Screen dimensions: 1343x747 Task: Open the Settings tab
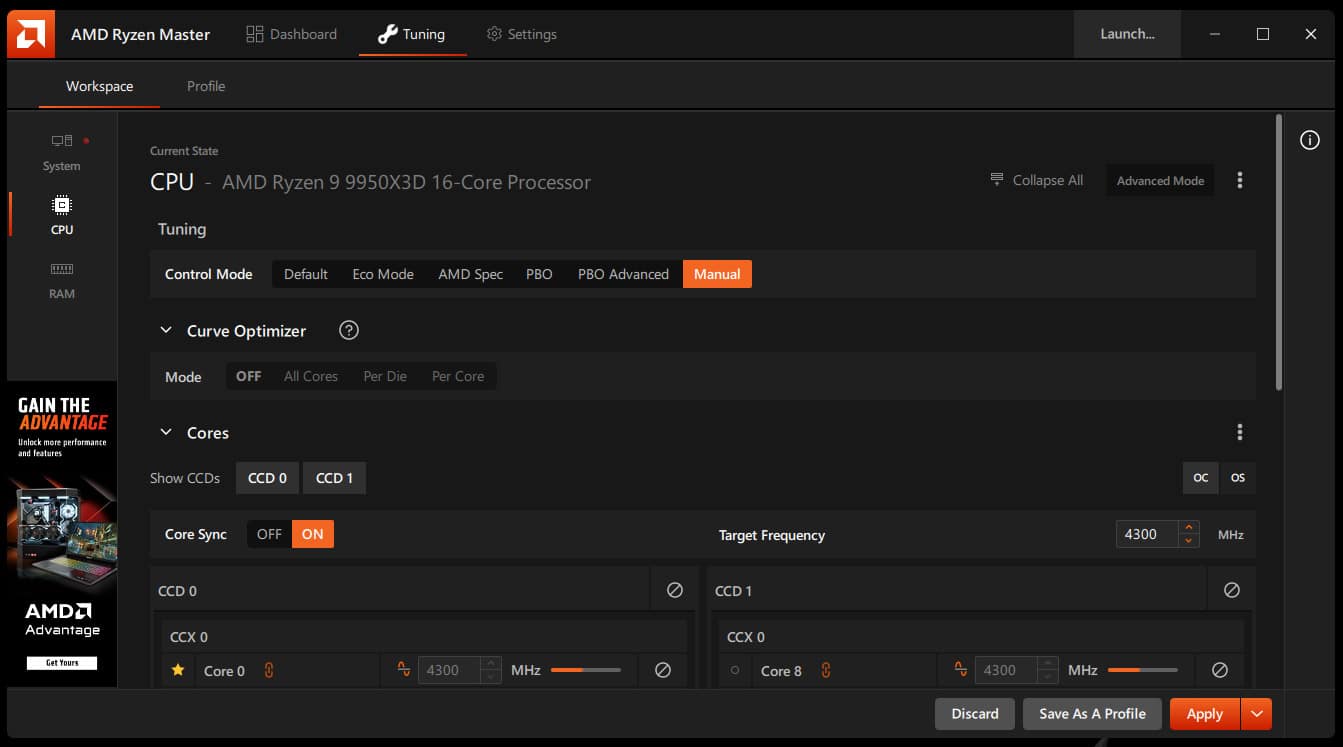coord(521,34)
